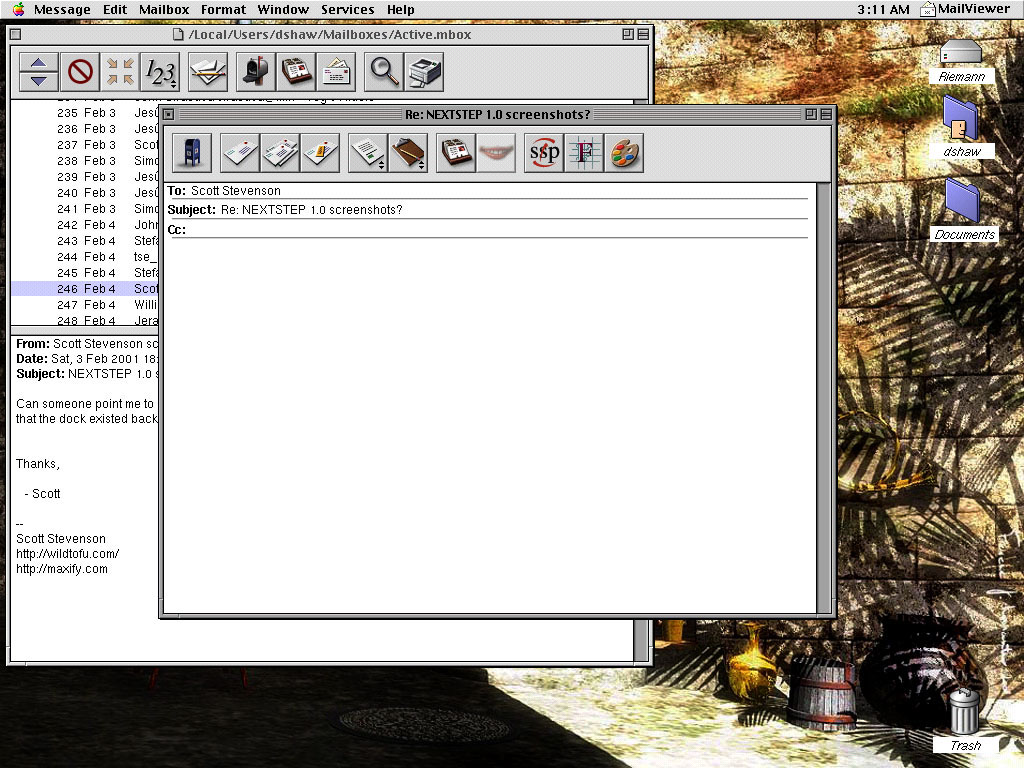Click into the To field with Scott Stevenson
1024x768 pixels.
[x=499, y=191]
